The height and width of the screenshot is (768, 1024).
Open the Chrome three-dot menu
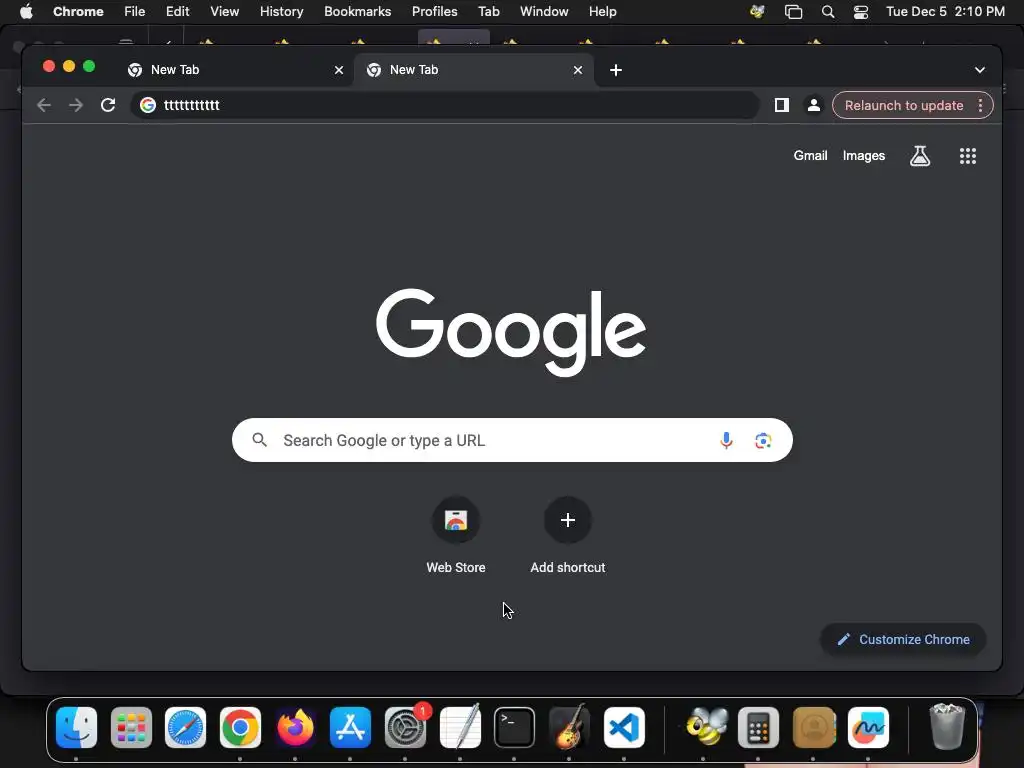tap(980, 105)
